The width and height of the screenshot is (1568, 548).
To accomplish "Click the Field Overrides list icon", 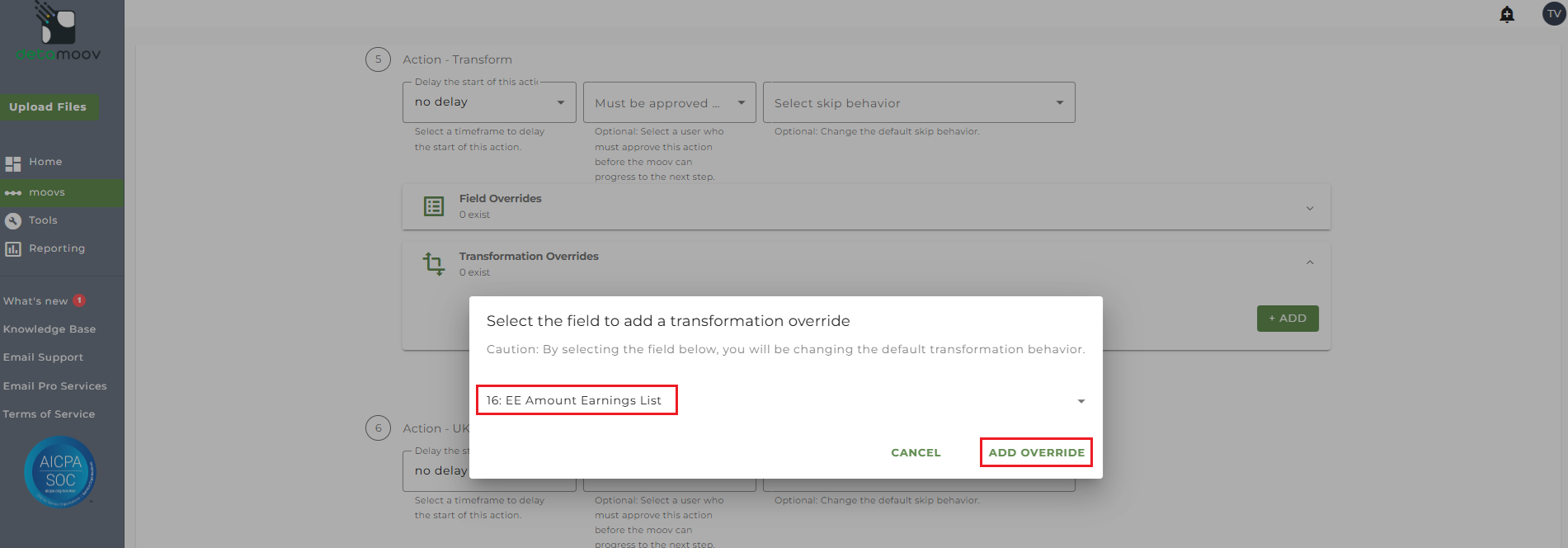I will (x=434, y=206).
